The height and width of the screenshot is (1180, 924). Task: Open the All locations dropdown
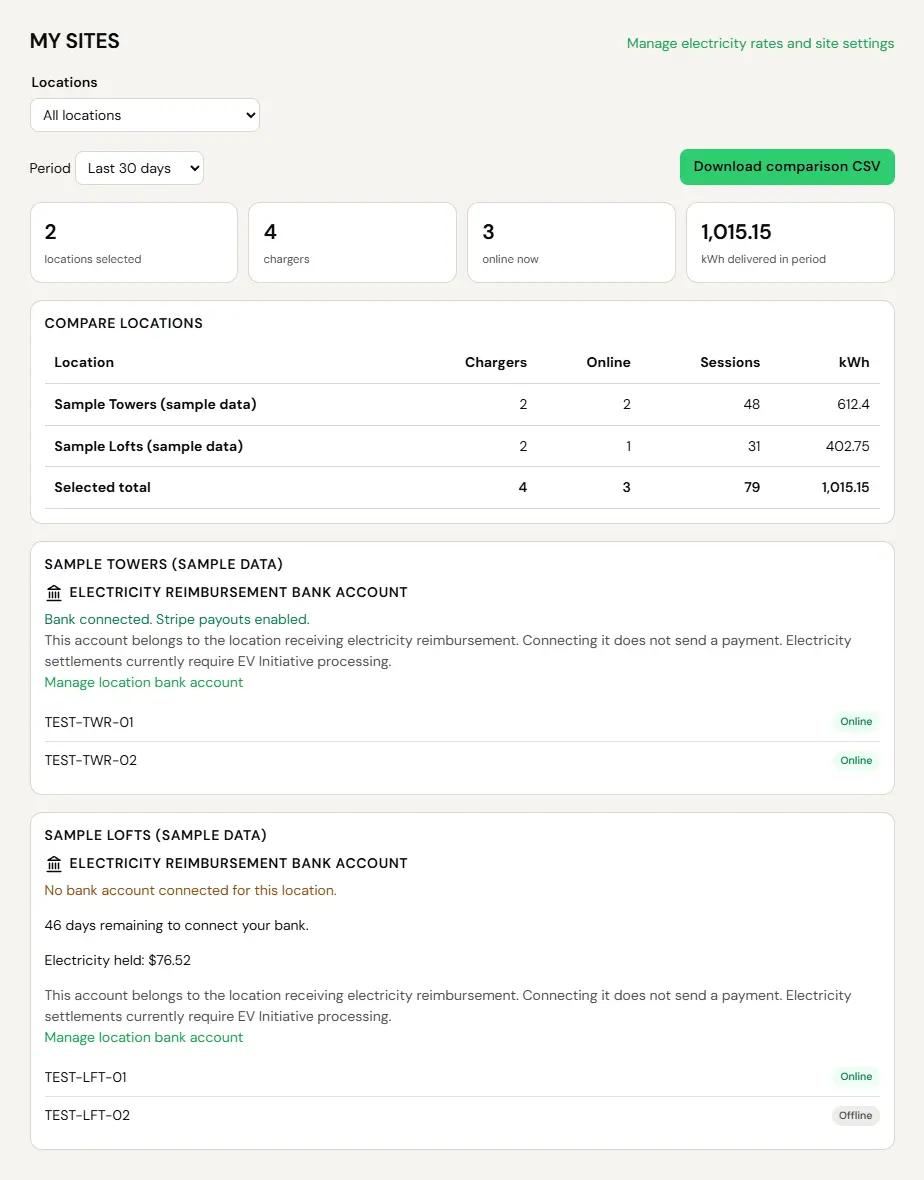pos(144,115)
